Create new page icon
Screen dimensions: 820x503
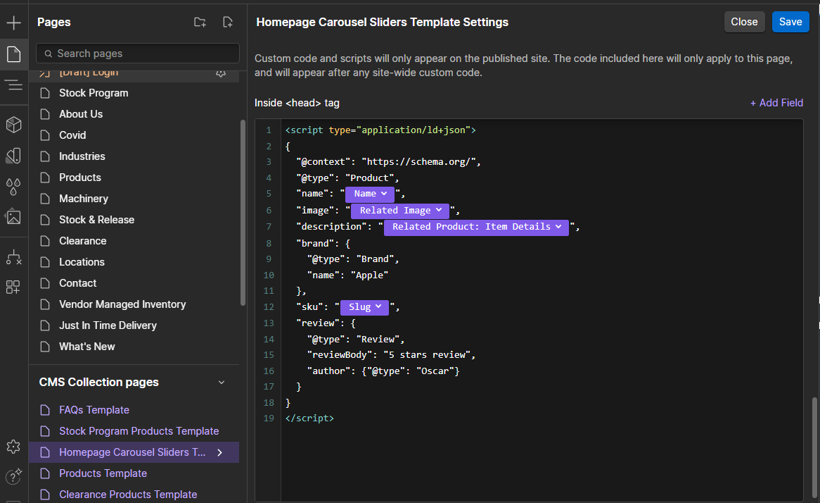227,22
